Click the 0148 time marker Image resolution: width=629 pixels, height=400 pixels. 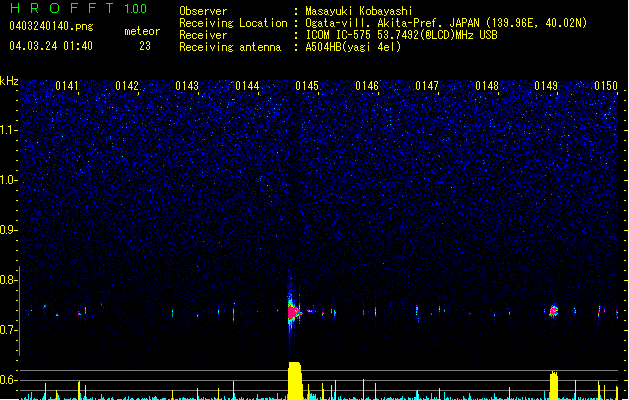coord(487,86)
